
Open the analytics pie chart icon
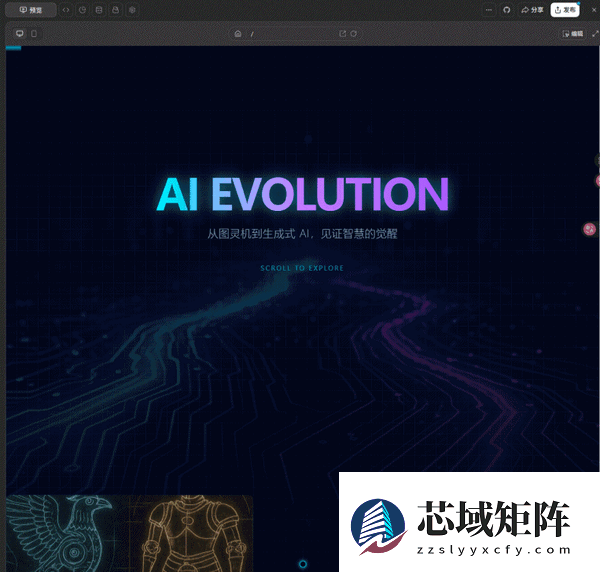click(82, 10)
